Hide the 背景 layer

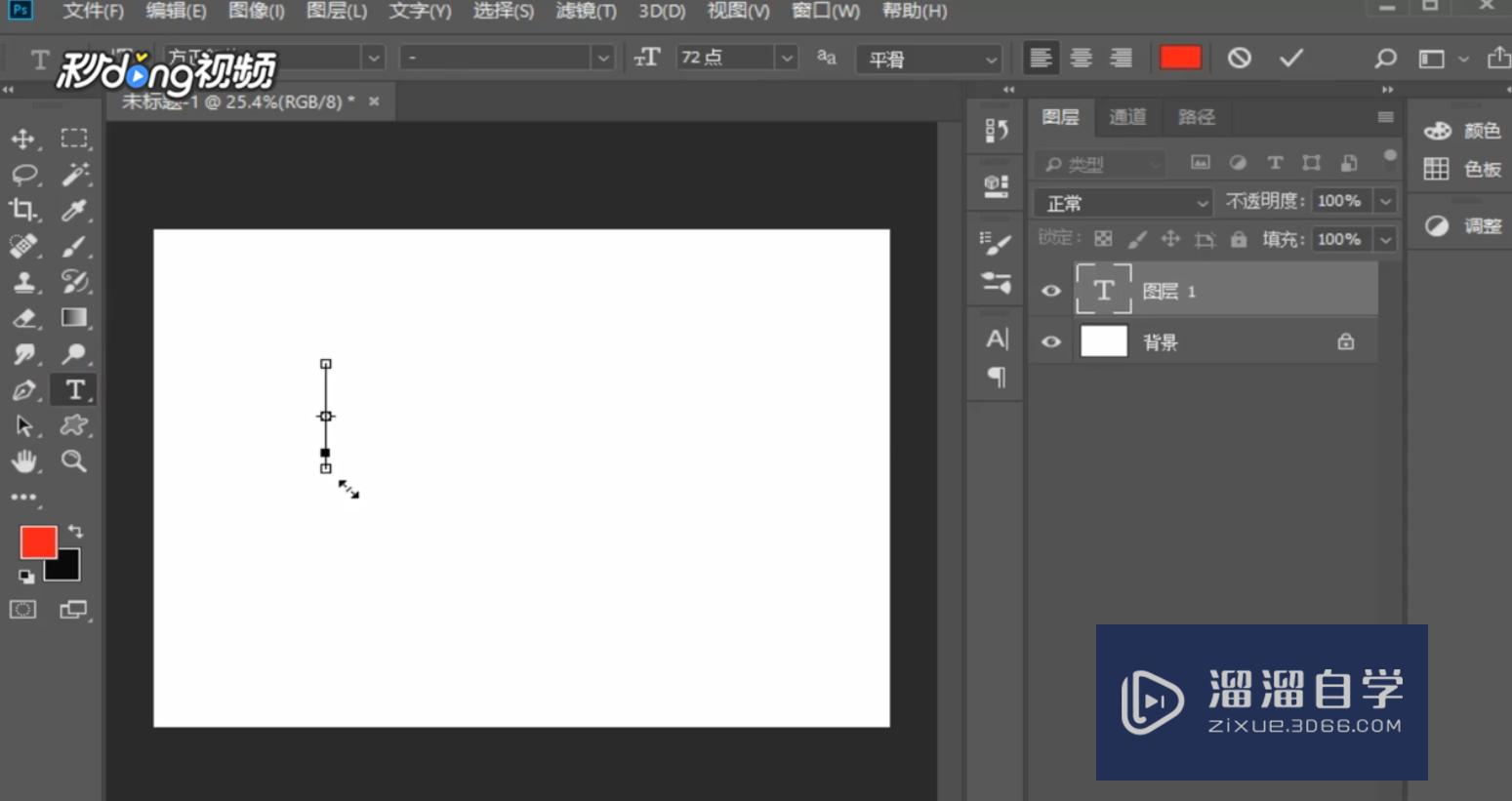pos(1051,341)
